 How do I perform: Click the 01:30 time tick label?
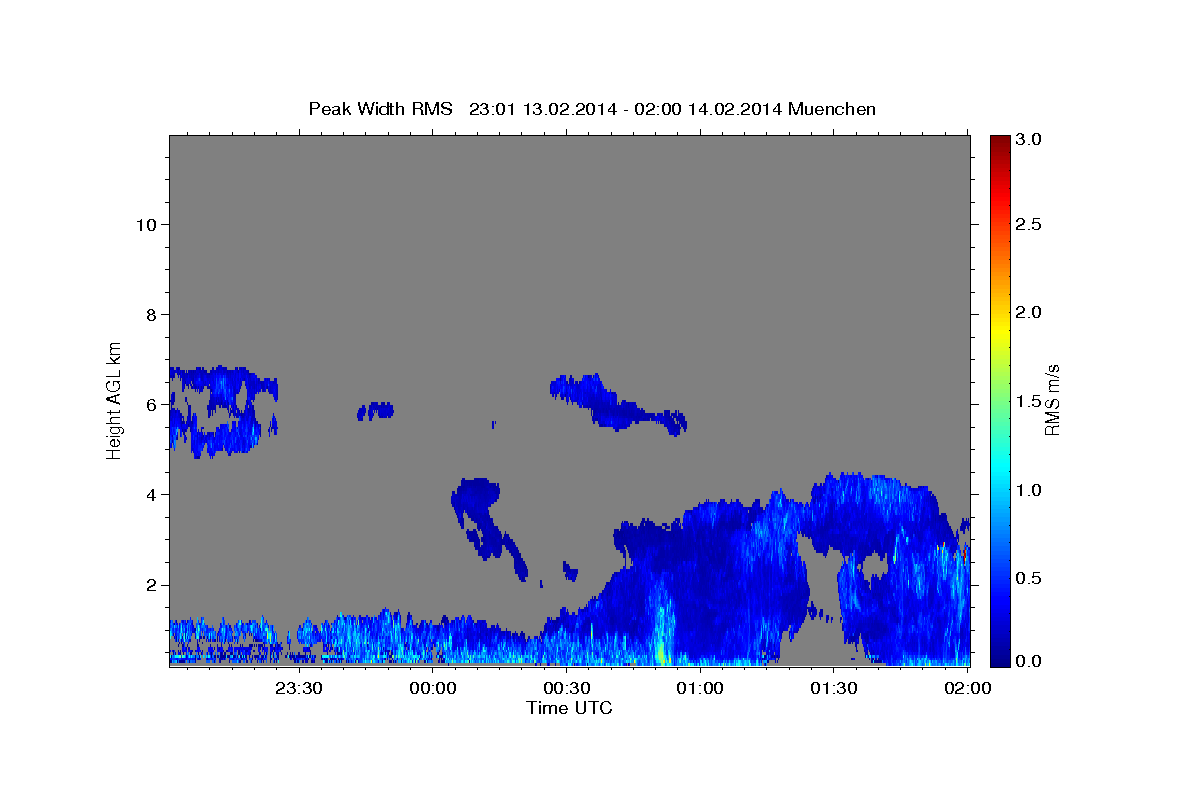[x=834, y=688]
